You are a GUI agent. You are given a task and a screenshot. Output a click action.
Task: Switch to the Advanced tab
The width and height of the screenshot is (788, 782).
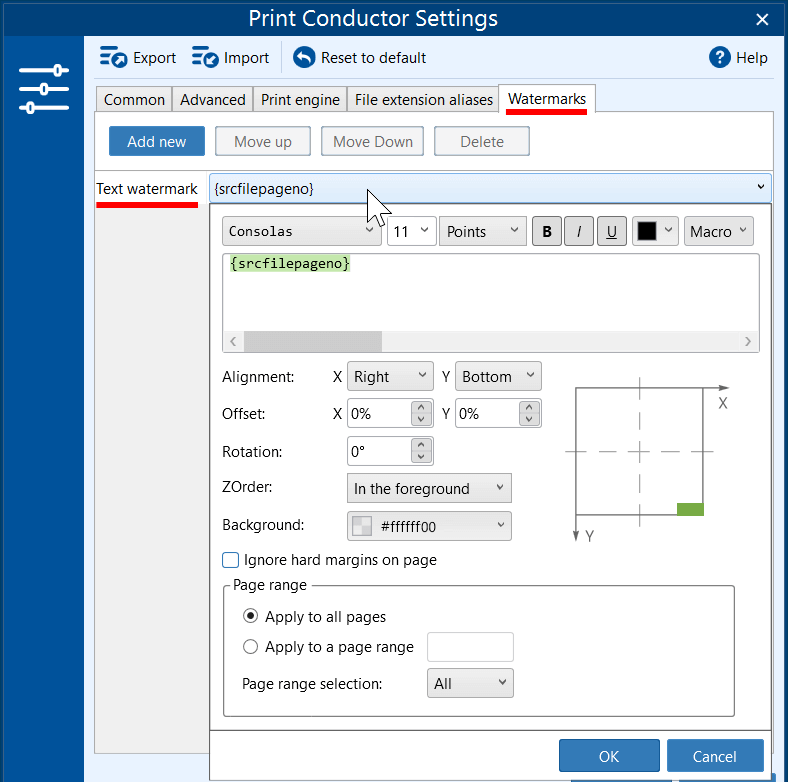coord(213,100)
